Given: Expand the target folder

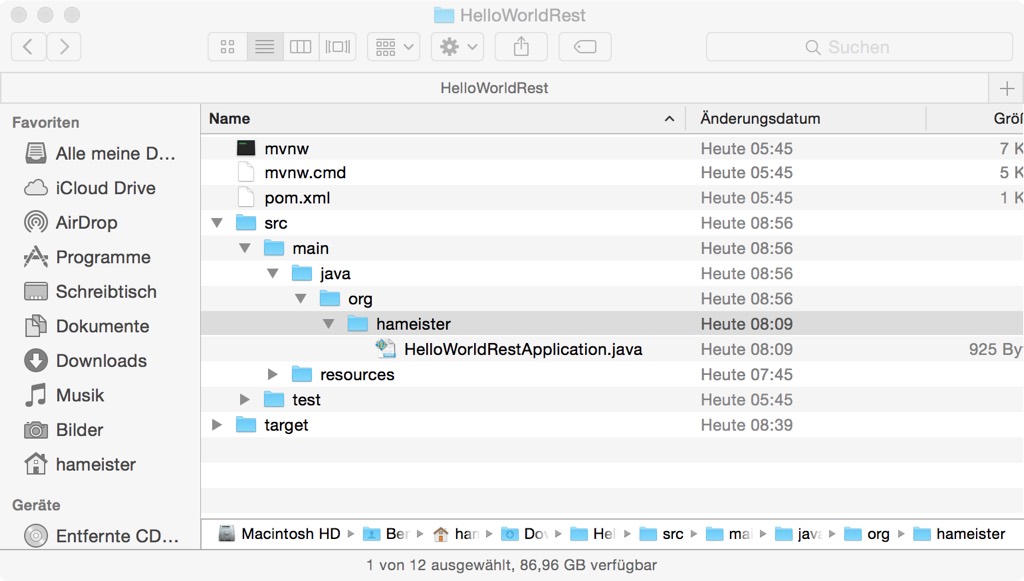Looking at the screenshot, I should (x=217, y=425).
